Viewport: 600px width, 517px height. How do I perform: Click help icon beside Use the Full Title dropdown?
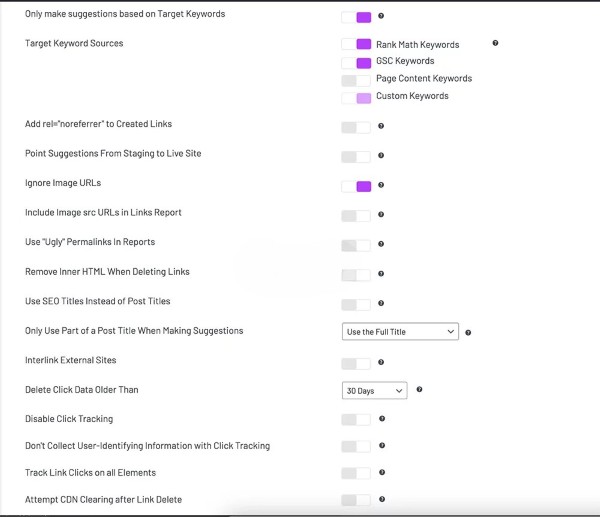[x=468, y=332]
